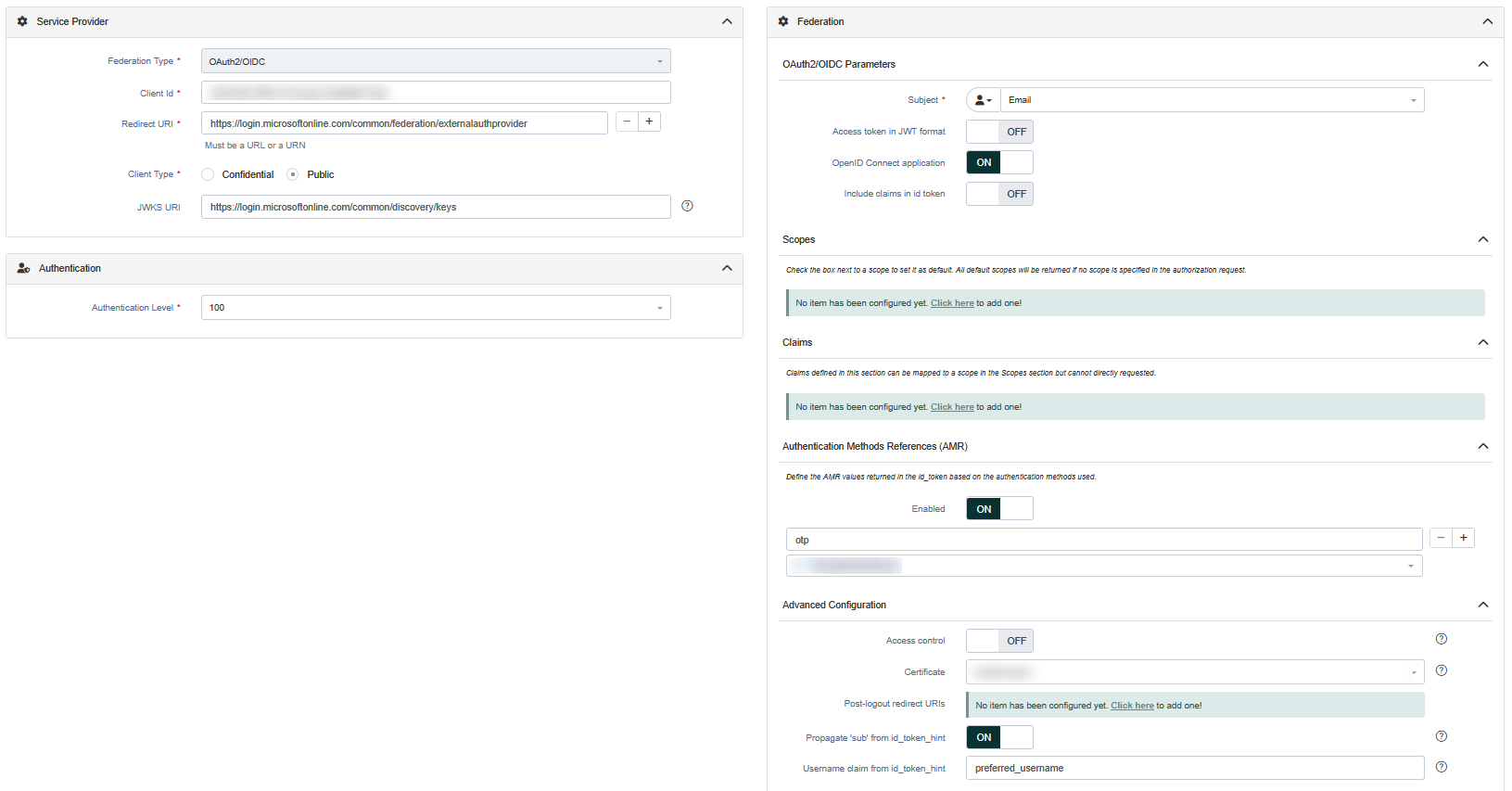This screenshot has height=791, width=1512.
Task: Toggle the AMR Enabled switch
Action: click(999, 509)
